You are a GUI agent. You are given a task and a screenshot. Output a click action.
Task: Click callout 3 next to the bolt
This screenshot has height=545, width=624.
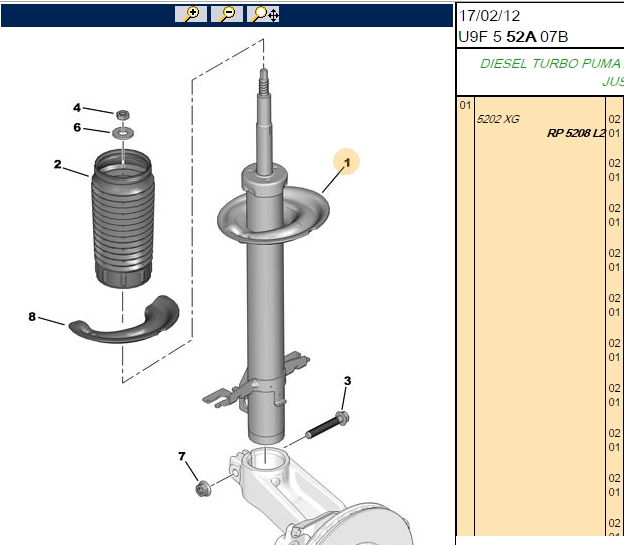coord(347,381)
